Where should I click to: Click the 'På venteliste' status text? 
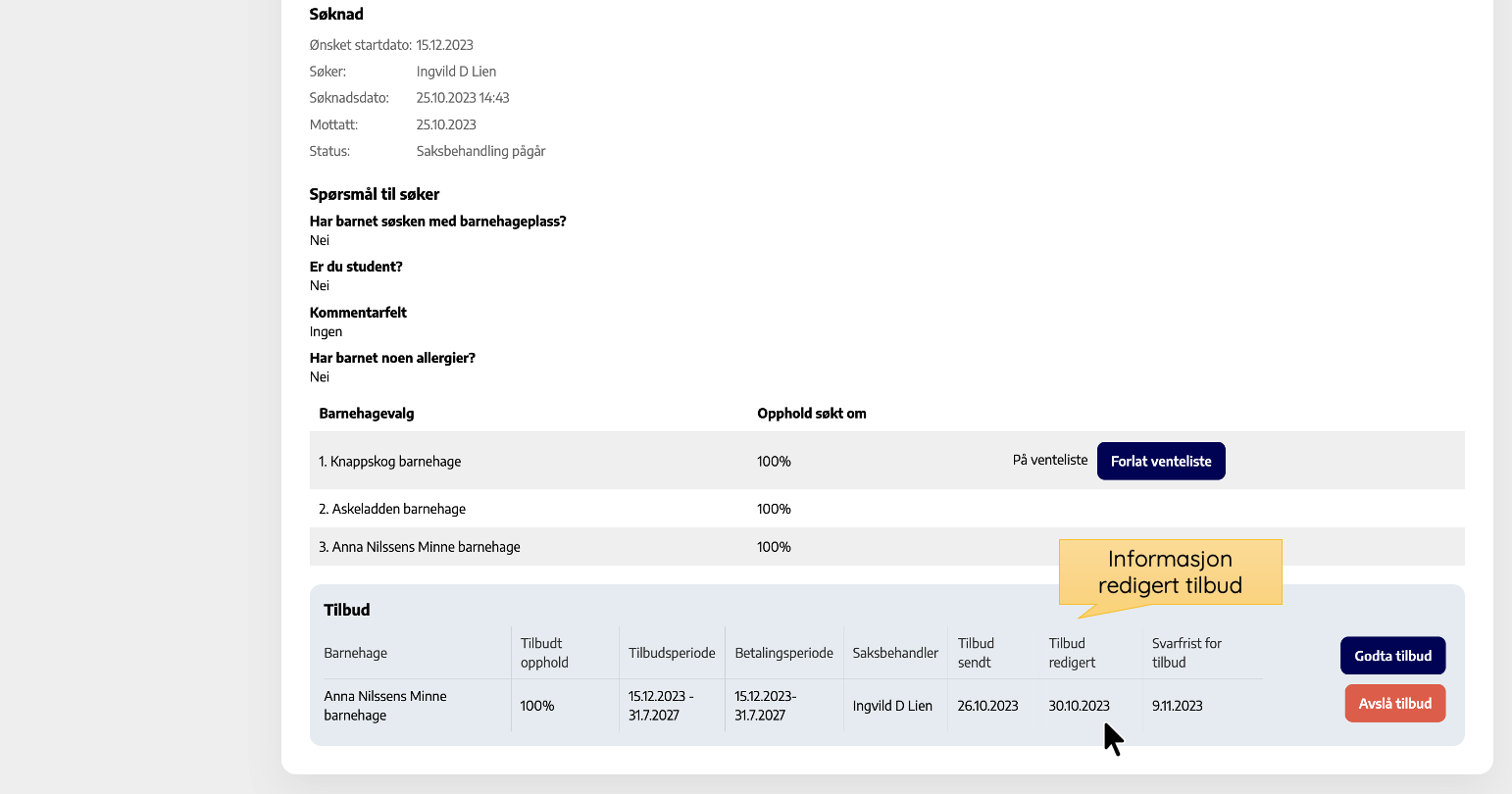pyautogui.click(x=1050, y=460)
